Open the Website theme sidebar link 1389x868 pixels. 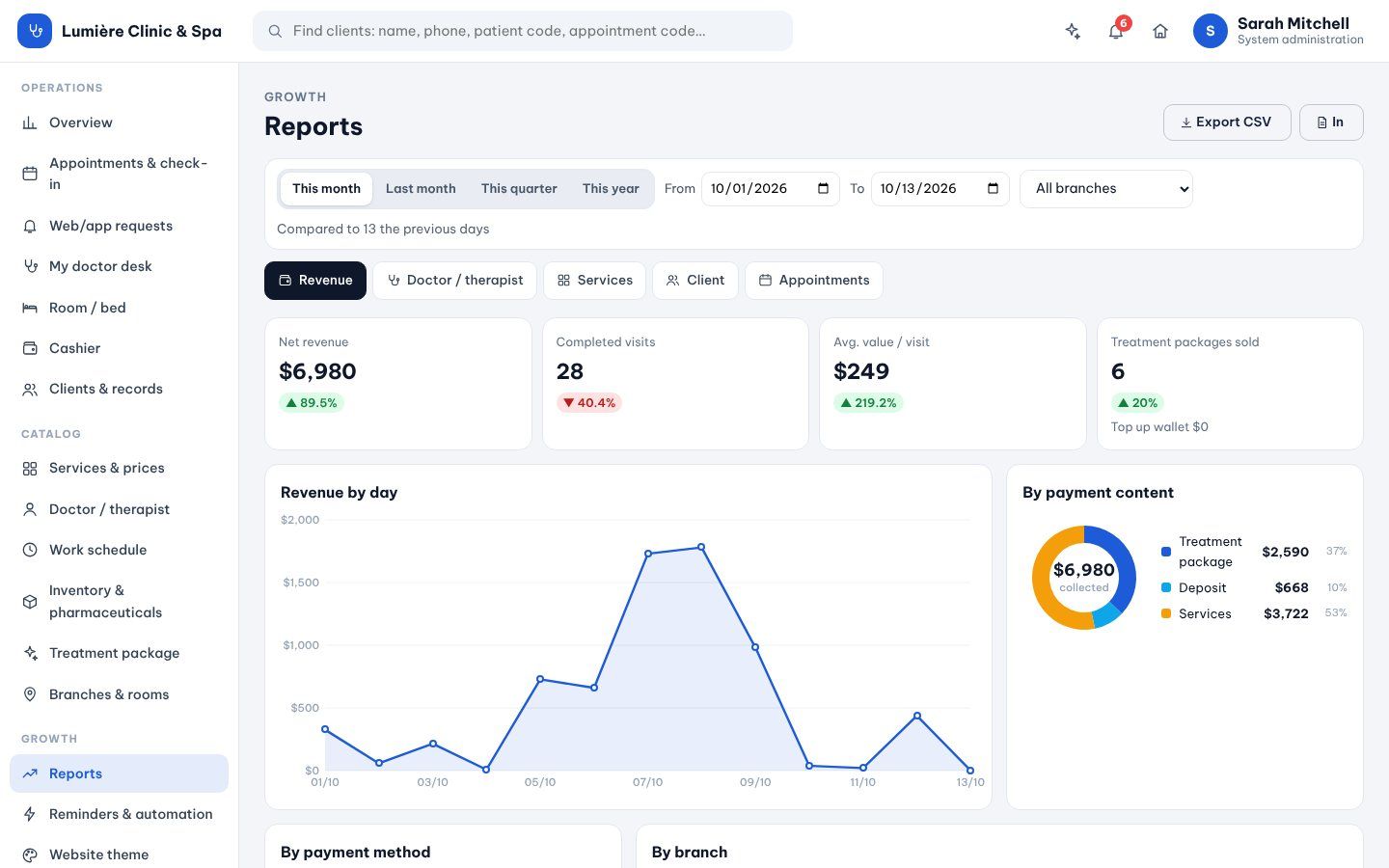(120, 854)
